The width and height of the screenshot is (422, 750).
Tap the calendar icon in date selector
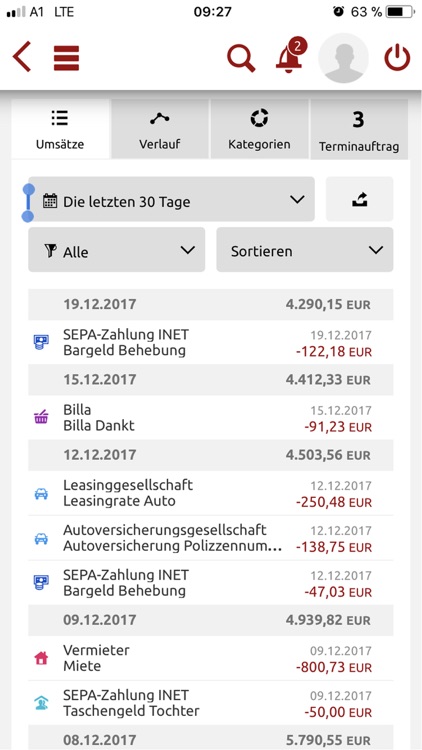(x=50, y=200)
